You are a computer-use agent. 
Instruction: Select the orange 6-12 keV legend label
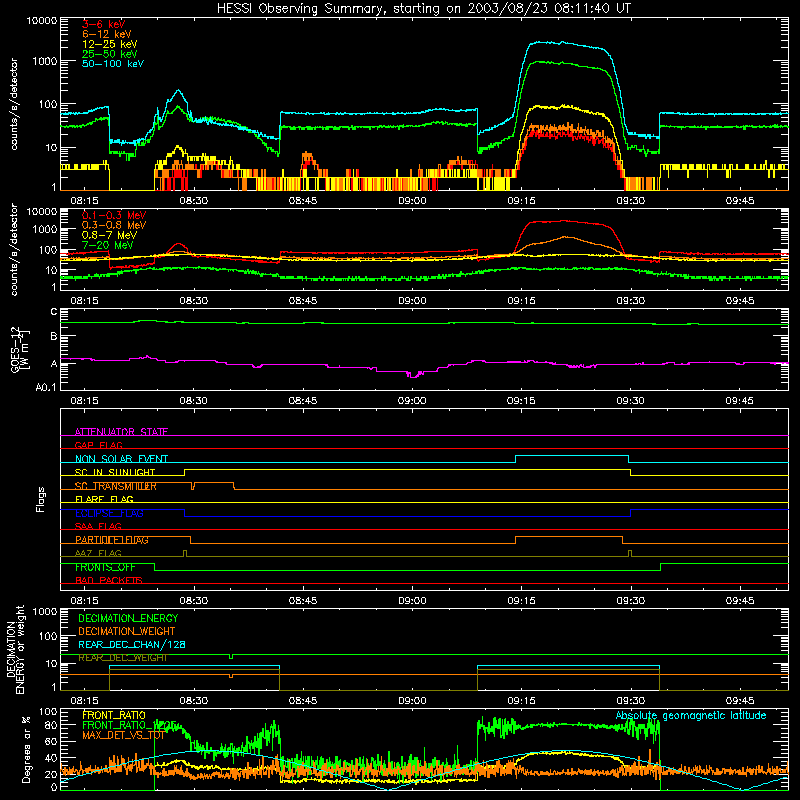click(x=107, y=34)
